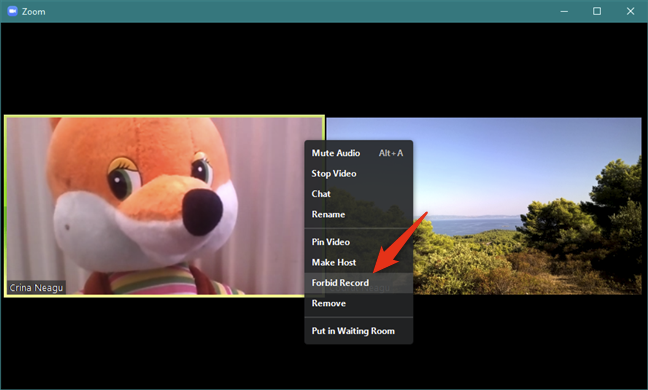Open Chat from the context menu
This screenshot has height=390, width=648.
[x=358, y=194]
